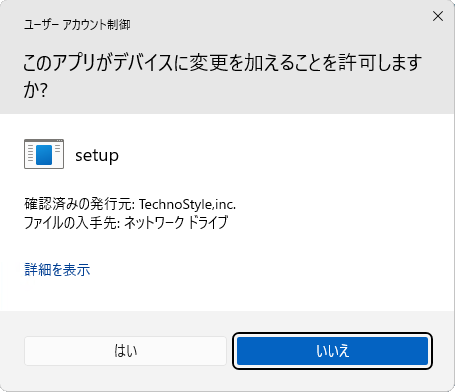Click the gray footer area below the buttons

point(227,379)
